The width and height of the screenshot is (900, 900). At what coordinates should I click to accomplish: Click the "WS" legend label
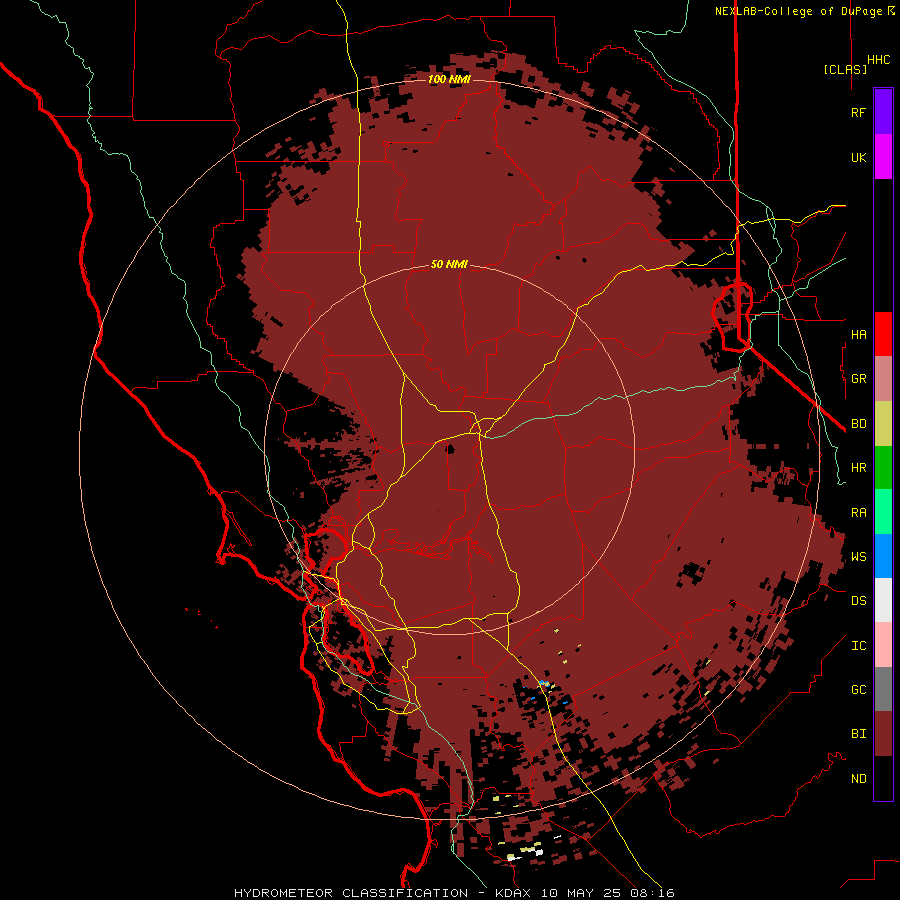tap(858, 556)
